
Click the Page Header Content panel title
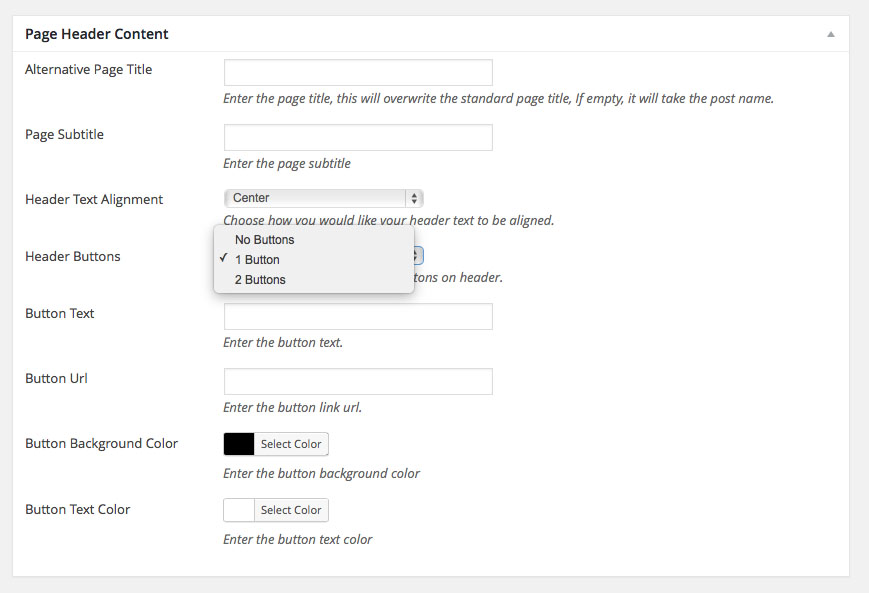click(96, 34)
